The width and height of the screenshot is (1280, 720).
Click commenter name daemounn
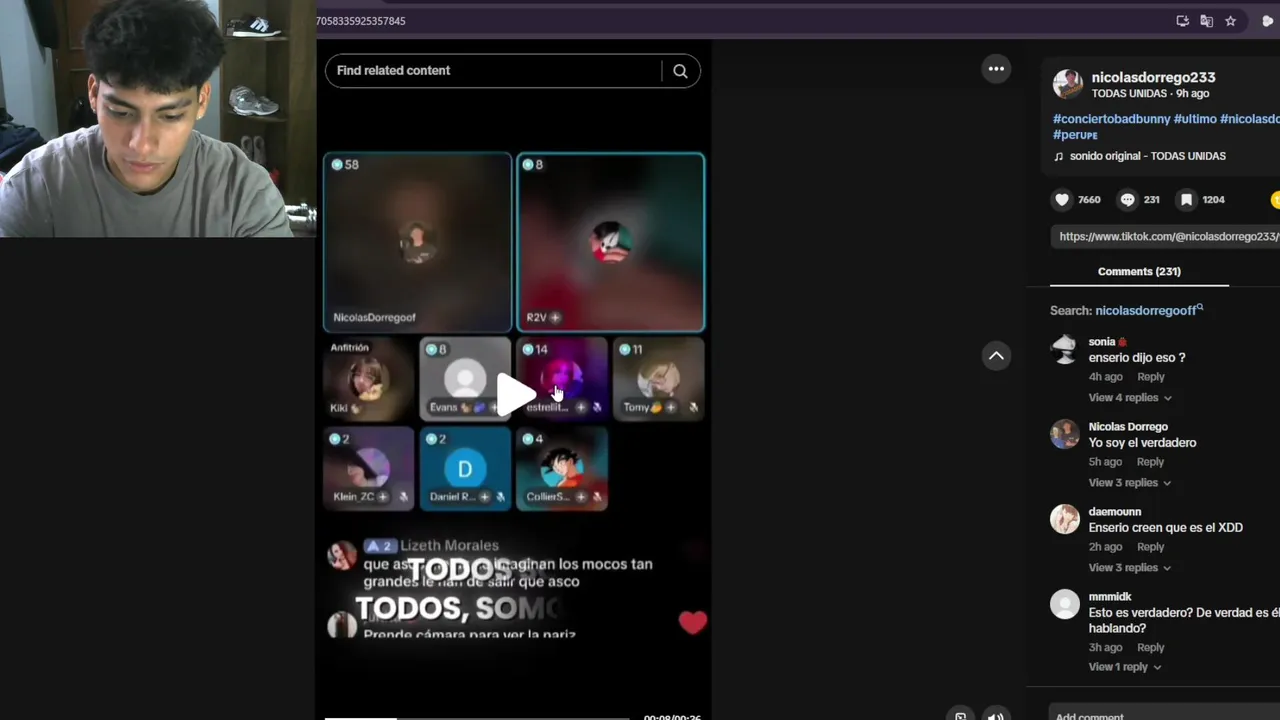[x=1114, y=512]
